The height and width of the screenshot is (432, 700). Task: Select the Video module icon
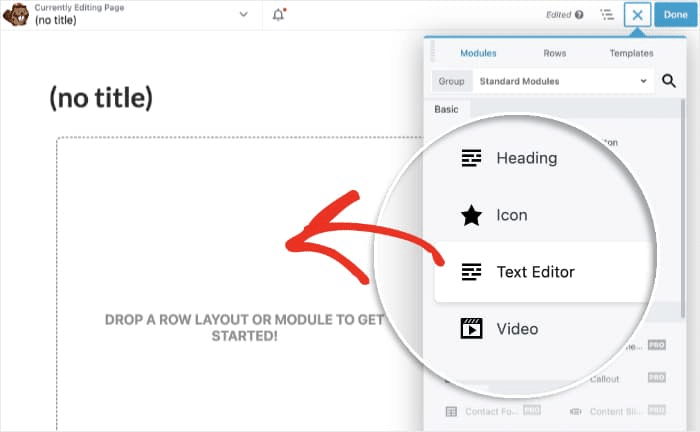point(471,328)
